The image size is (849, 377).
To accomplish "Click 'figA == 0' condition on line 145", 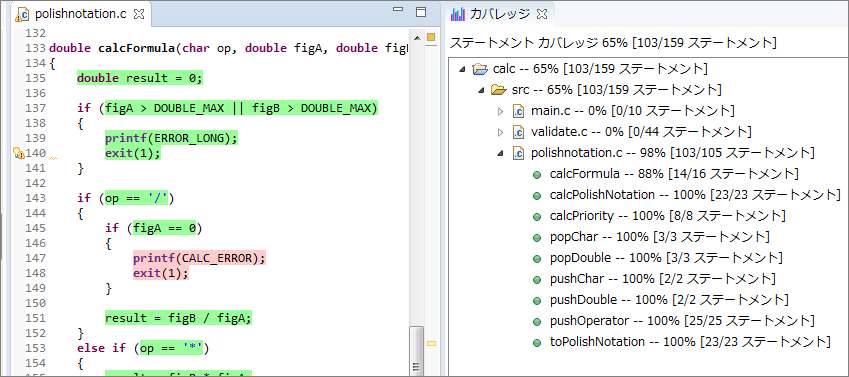I will pos(165,229).
